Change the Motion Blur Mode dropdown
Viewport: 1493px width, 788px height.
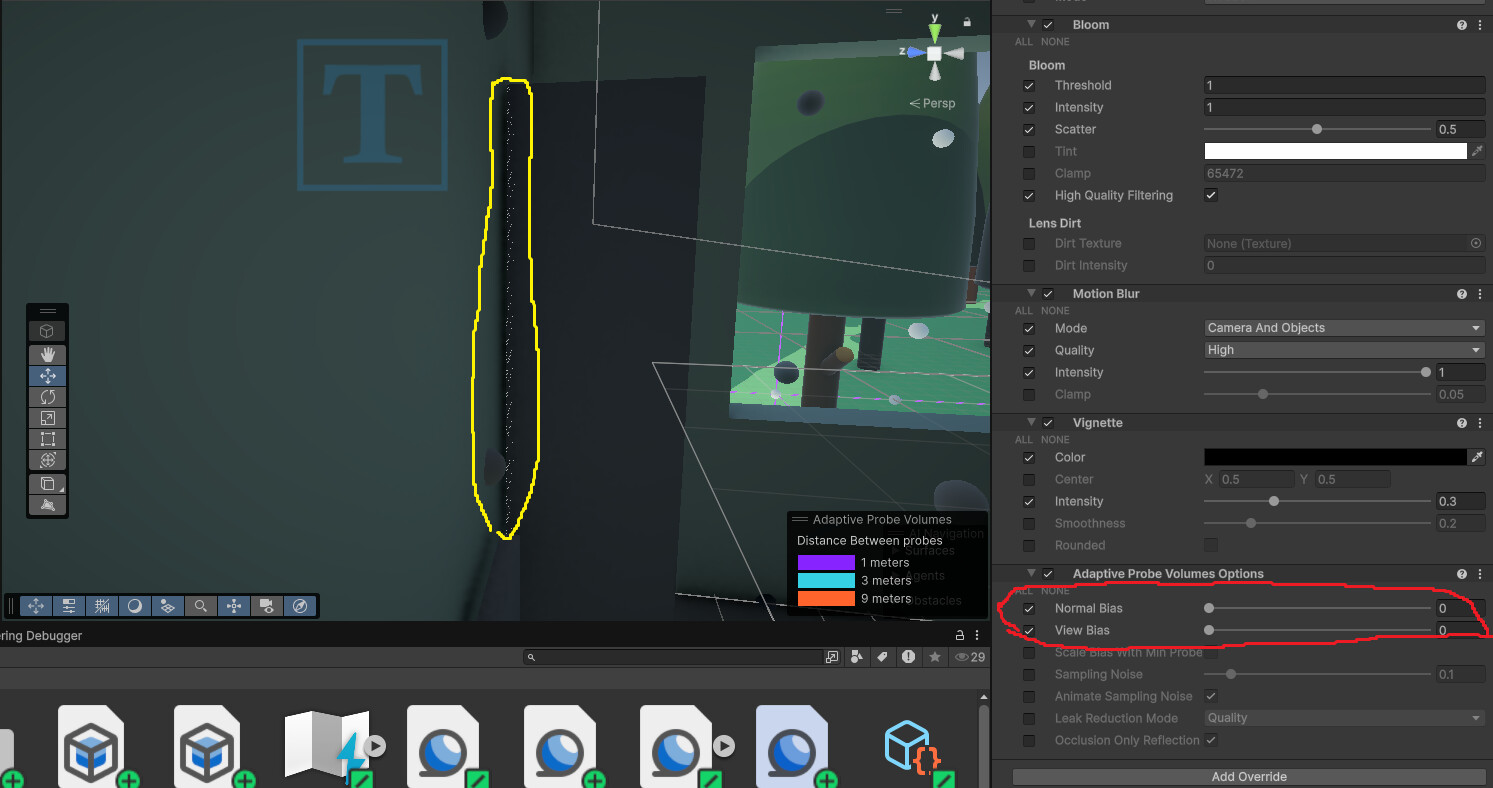1343,327
